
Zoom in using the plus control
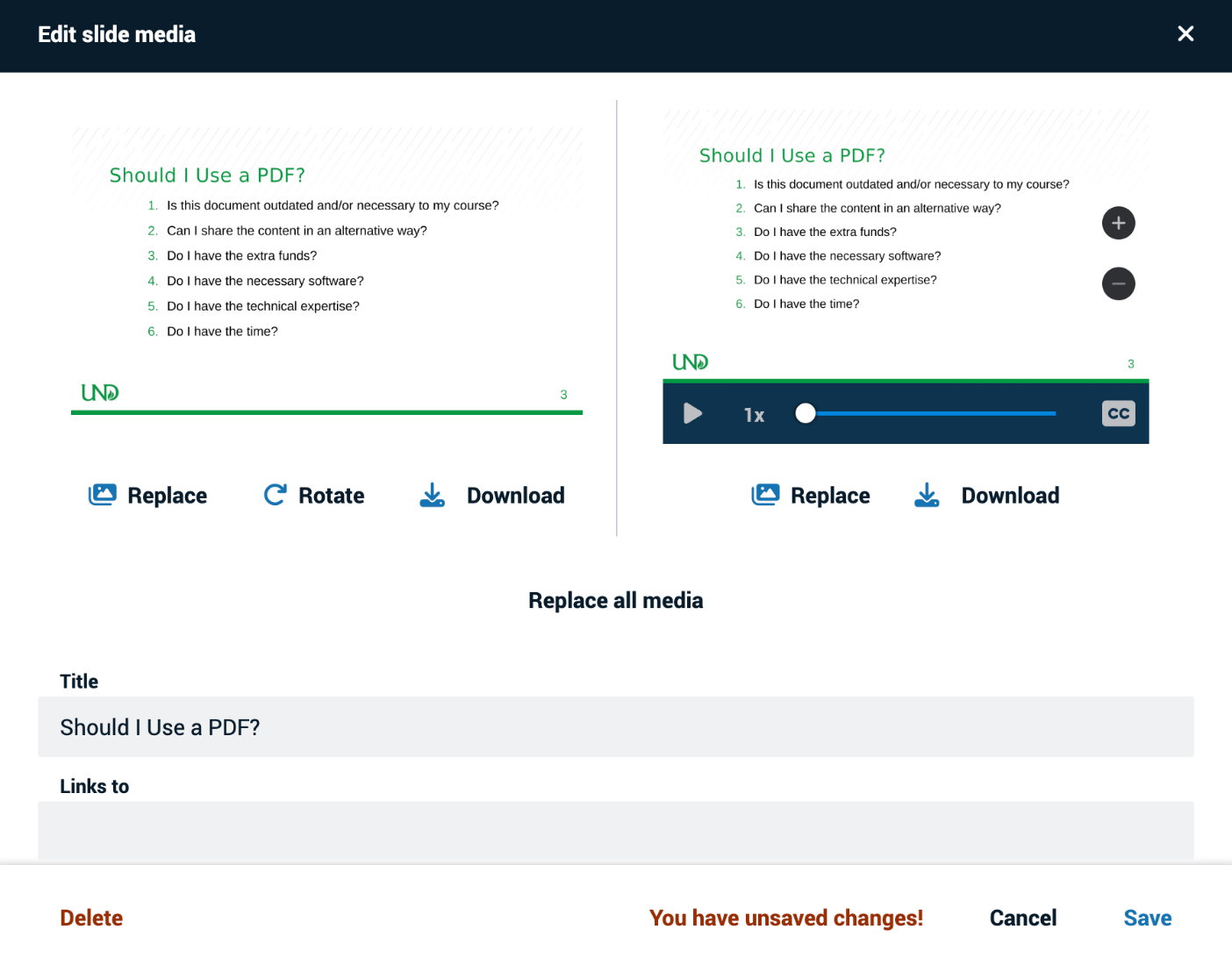click(x=1118, y=223)
